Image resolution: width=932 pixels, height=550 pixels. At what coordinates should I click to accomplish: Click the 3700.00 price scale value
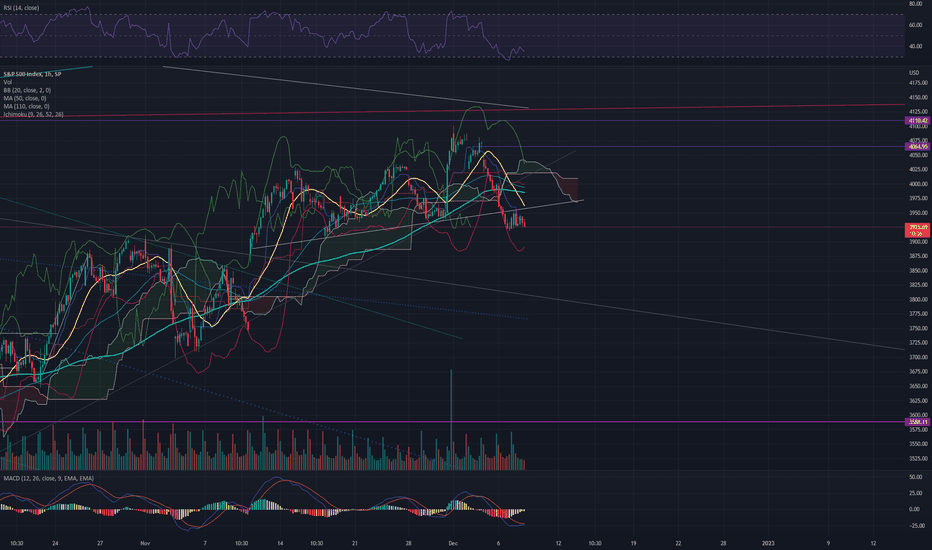(918, 357)
